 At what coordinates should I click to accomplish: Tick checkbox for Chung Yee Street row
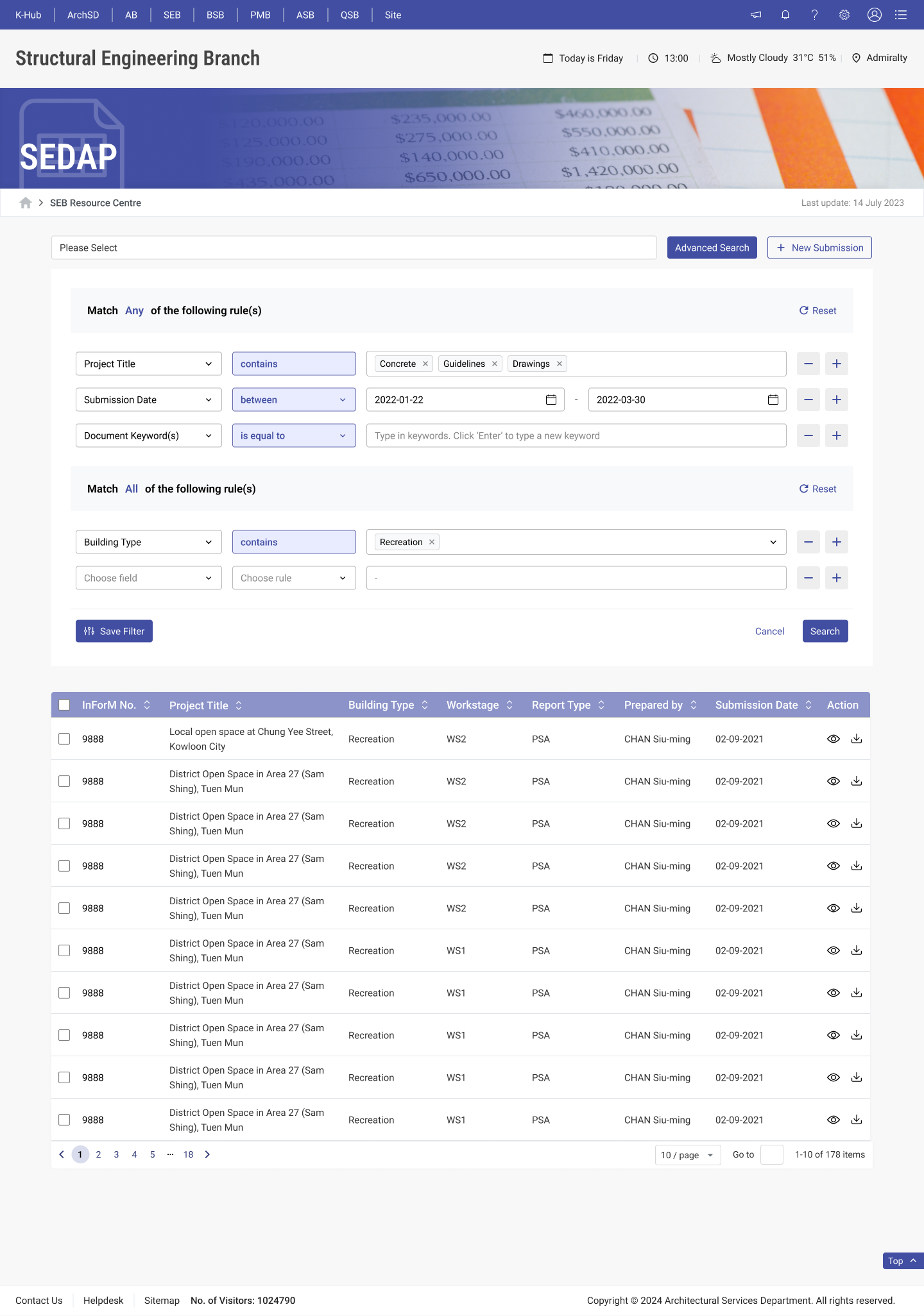pyautogui.click(x=64, y=739)
